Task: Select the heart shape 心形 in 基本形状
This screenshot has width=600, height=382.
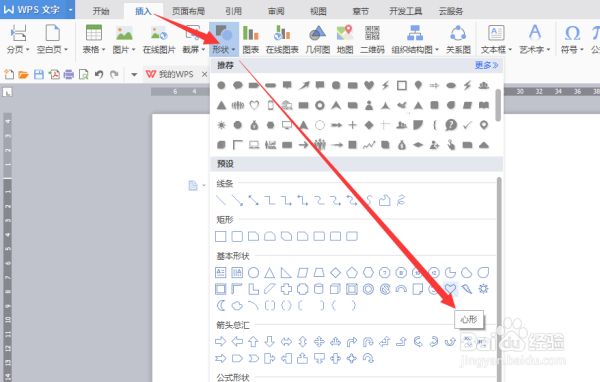Action: click(x=450, y=289)
